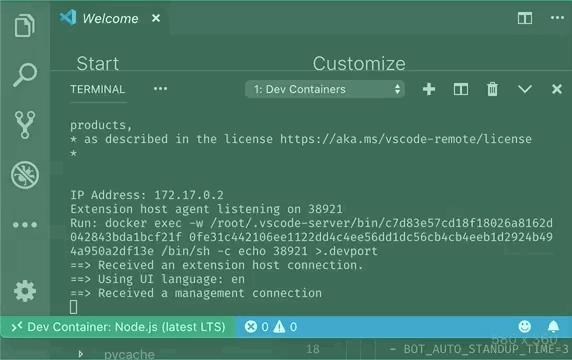This screenshot has width=572, height=360.
Task: Split the editor to the right
Action: 525,18
